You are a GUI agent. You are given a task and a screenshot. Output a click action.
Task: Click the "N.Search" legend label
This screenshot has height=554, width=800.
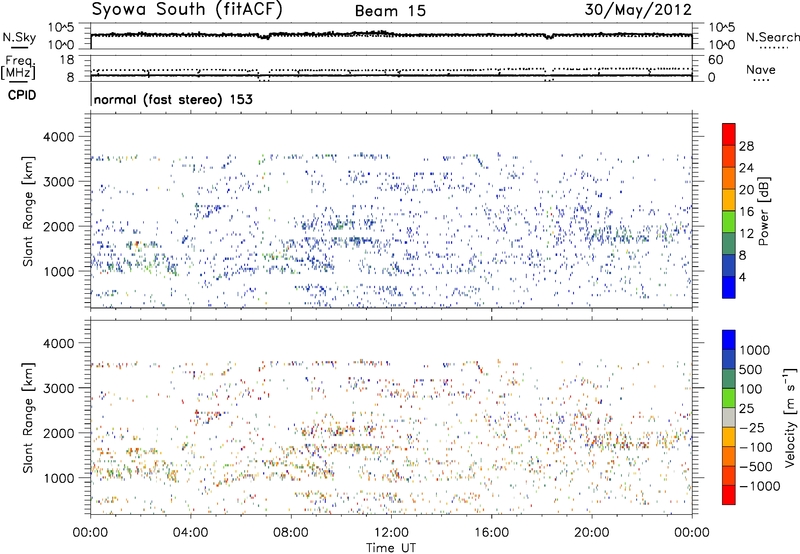[x=772, y=37]
